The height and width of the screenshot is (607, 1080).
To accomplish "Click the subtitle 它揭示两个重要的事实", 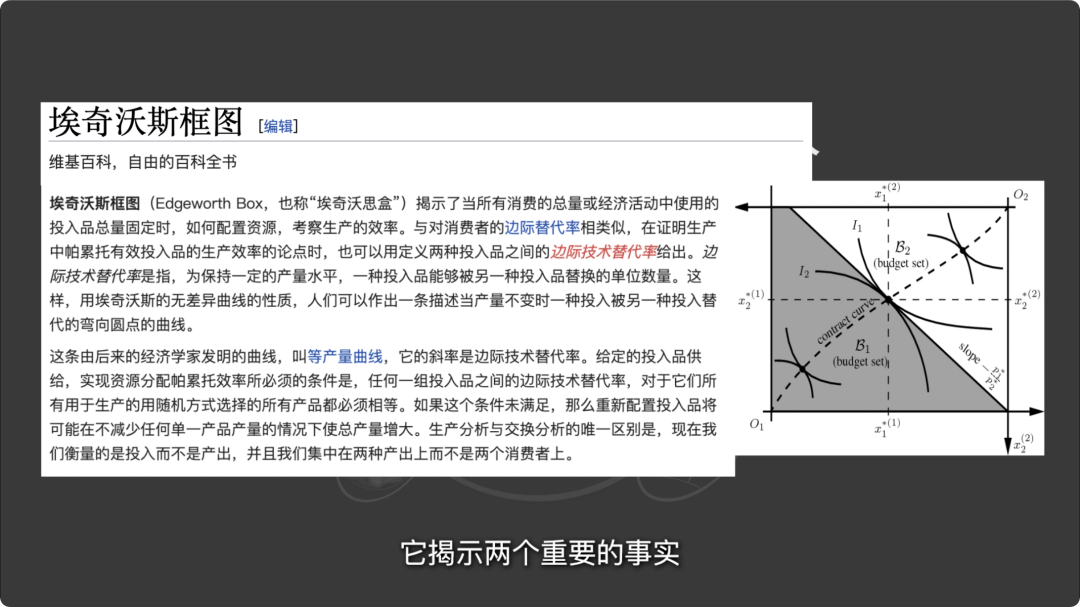I will pos(540,553).
